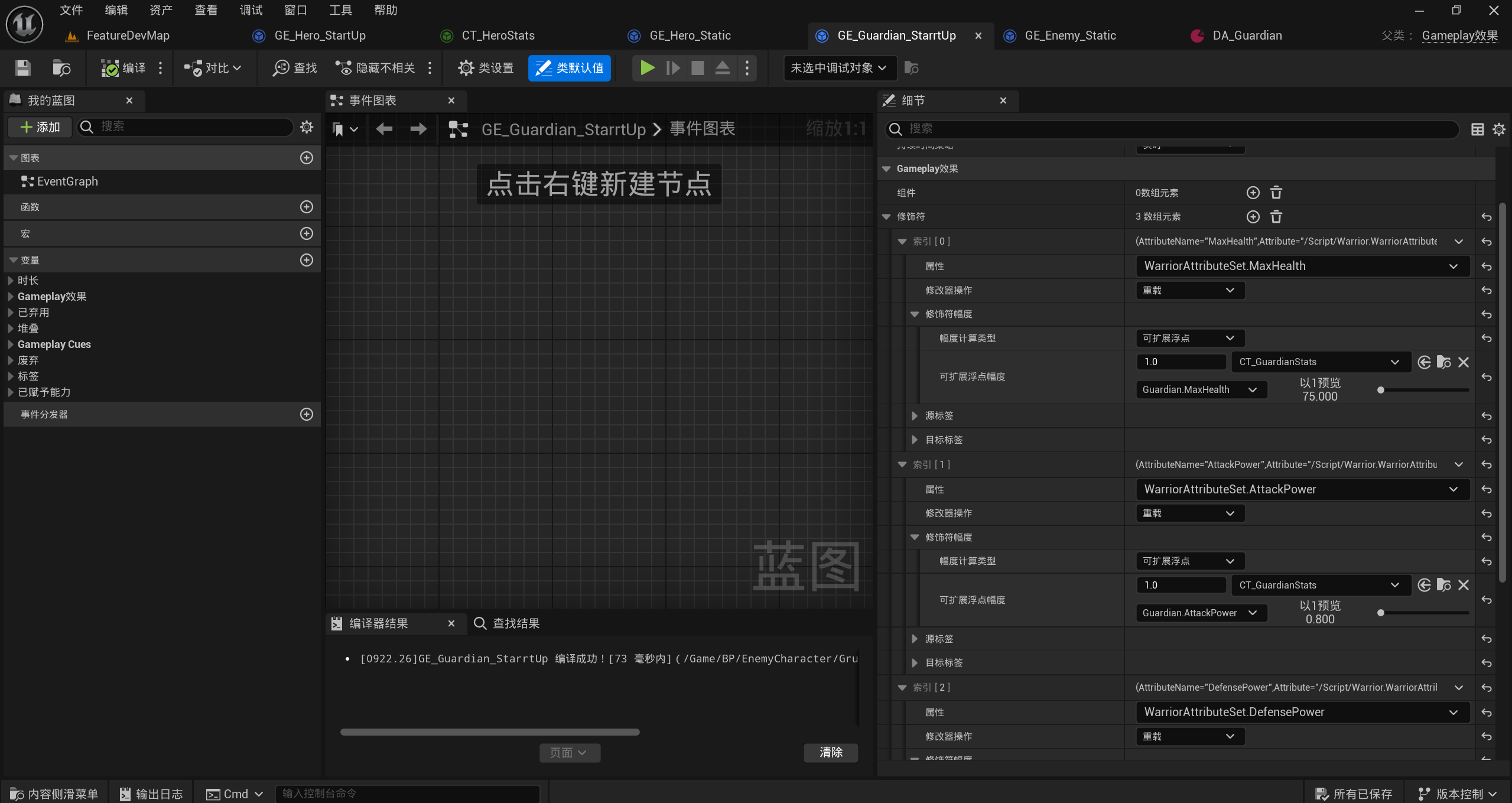Screen dimensions: 1512x803
Task: Add new event dispatcher
Action: [x=307, y=414]
